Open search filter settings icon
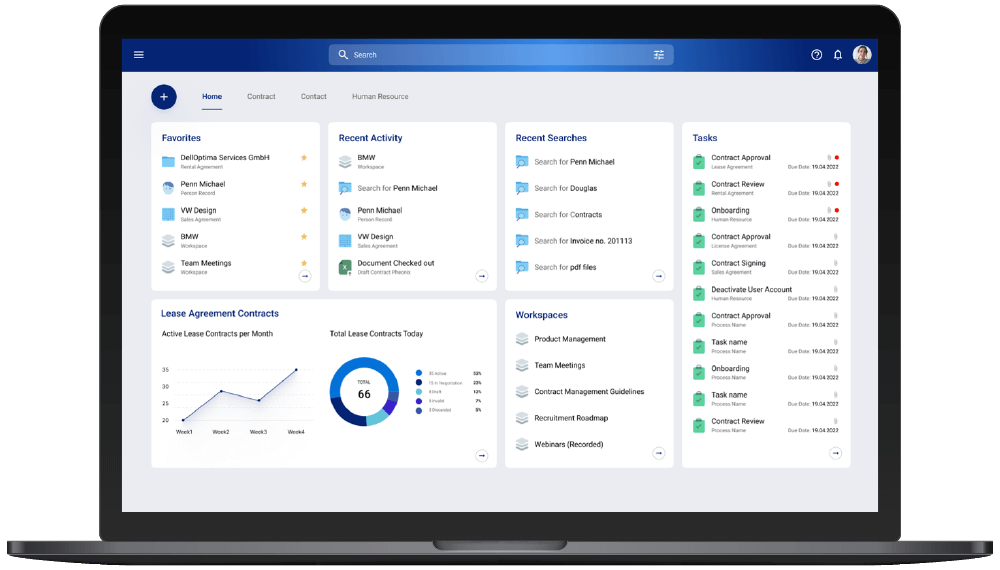 [x=659, y=55]
